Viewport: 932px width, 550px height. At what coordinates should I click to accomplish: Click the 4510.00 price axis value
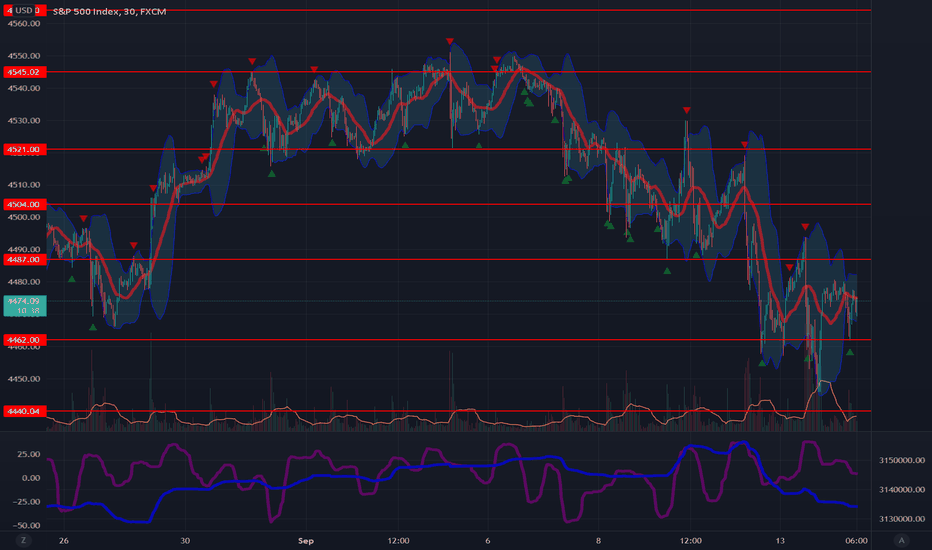coord(24,185)
